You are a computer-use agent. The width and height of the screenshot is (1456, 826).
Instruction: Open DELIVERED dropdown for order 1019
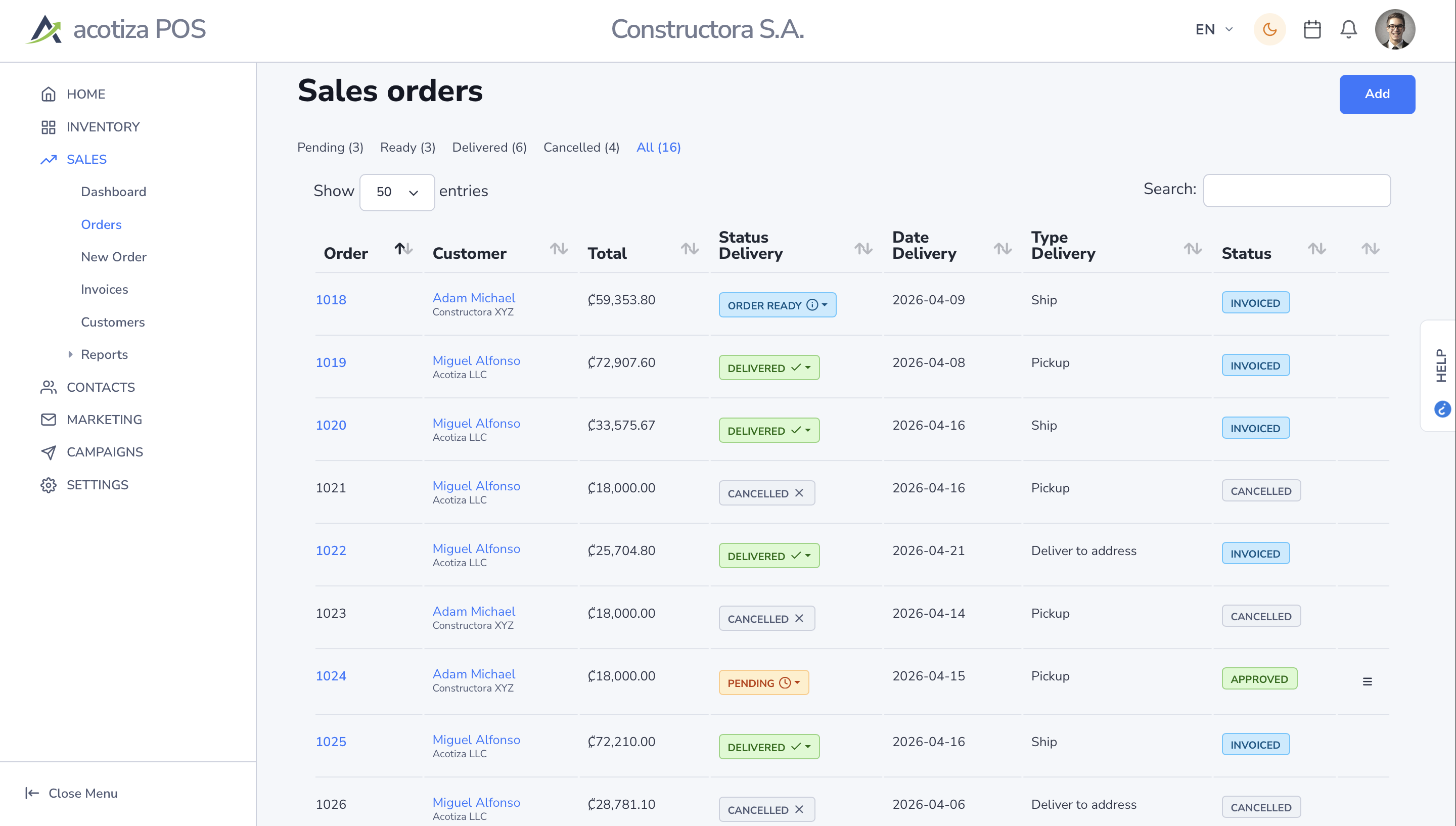(768, 368)
